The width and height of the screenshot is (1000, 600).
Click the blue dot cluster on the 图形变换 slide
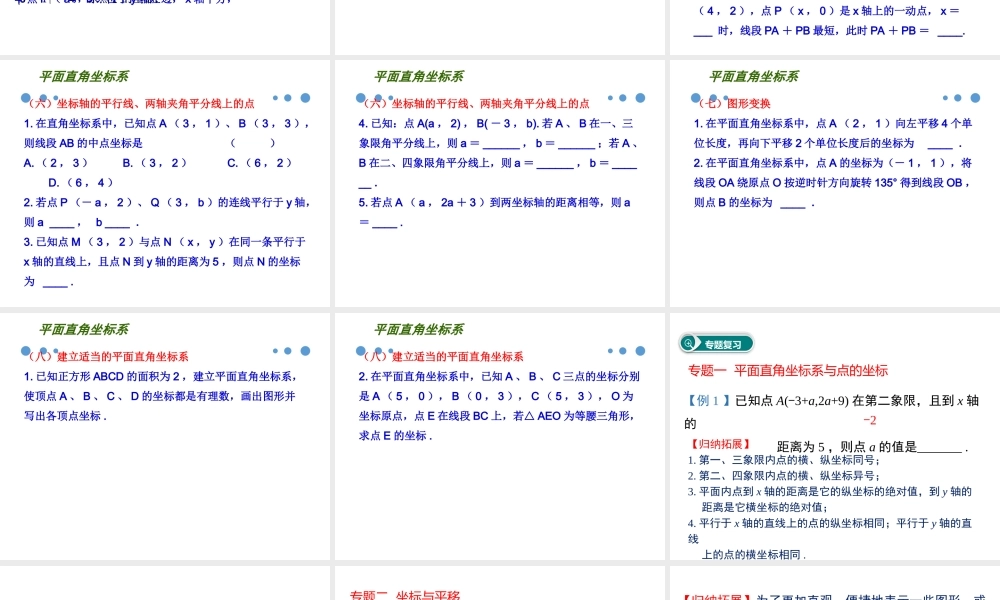[x=959, y=98]
